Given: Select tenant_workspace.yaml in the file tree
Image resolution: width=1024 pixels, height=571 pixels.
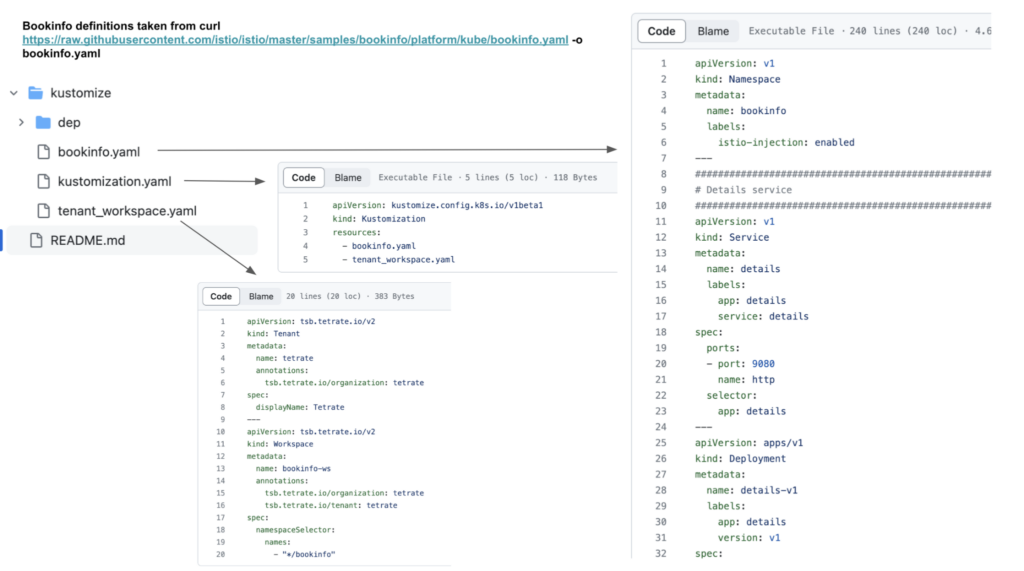Looking at the screenshot, I should [x=127, y=211].
